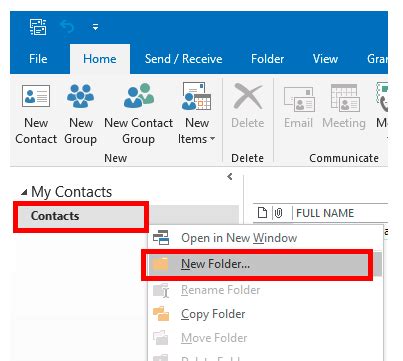Click the Undo arrow in the quick access toolbar
Screen dimensions: 403x361
click(67, 27)
